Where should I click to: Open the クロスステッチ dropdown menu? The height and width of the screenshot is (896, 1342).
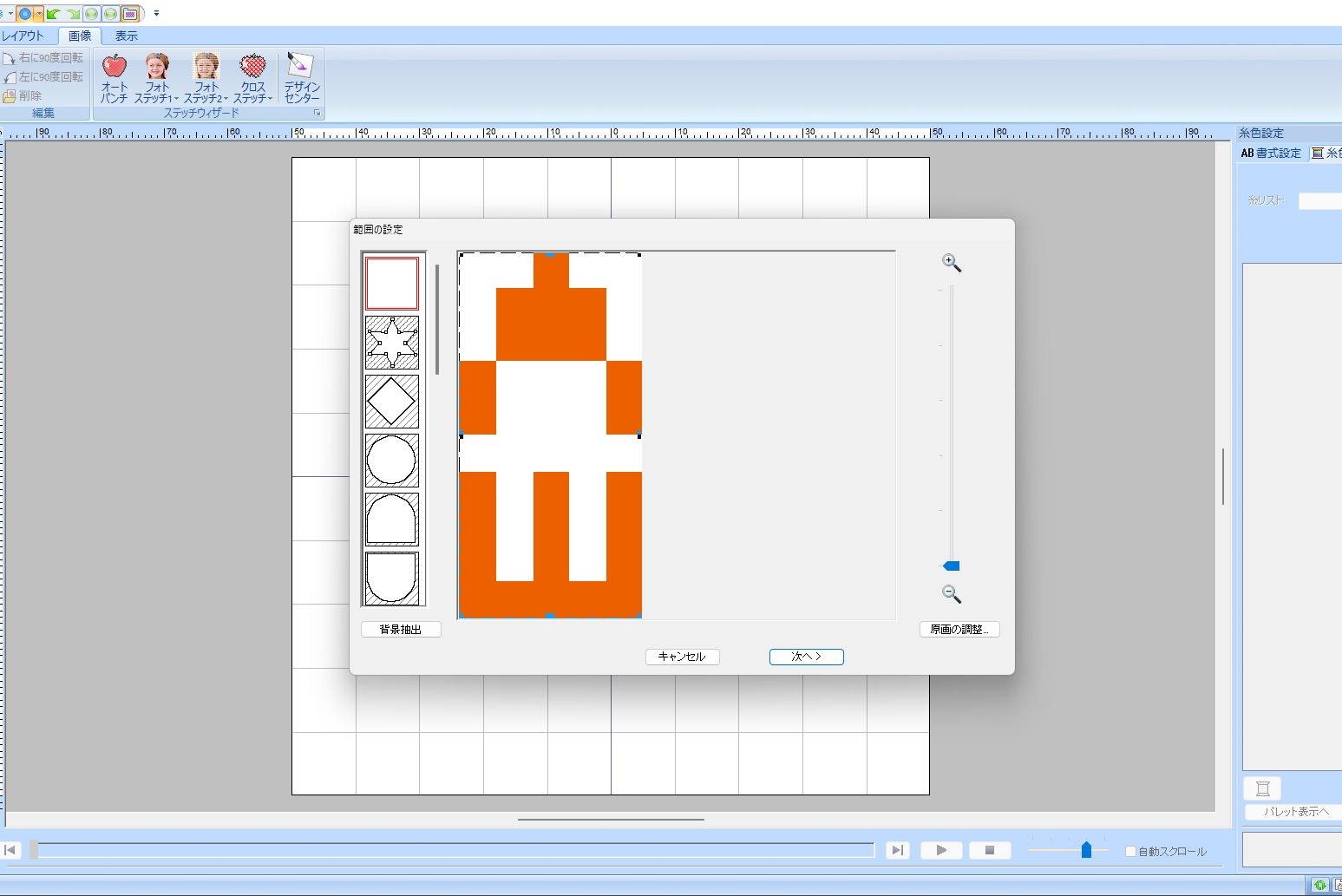tap(253, 92)
